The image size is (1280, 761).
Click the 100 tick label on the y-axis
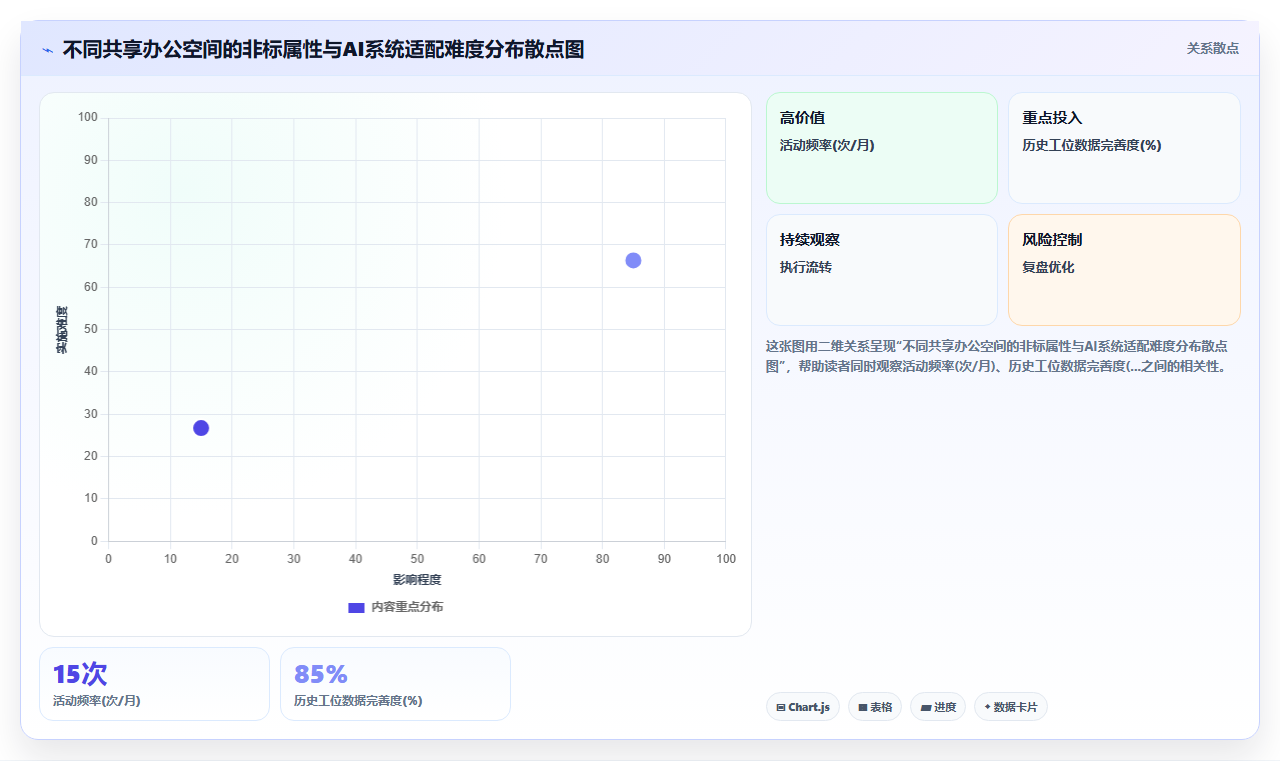pyautogui.click(x=88, y=118)
